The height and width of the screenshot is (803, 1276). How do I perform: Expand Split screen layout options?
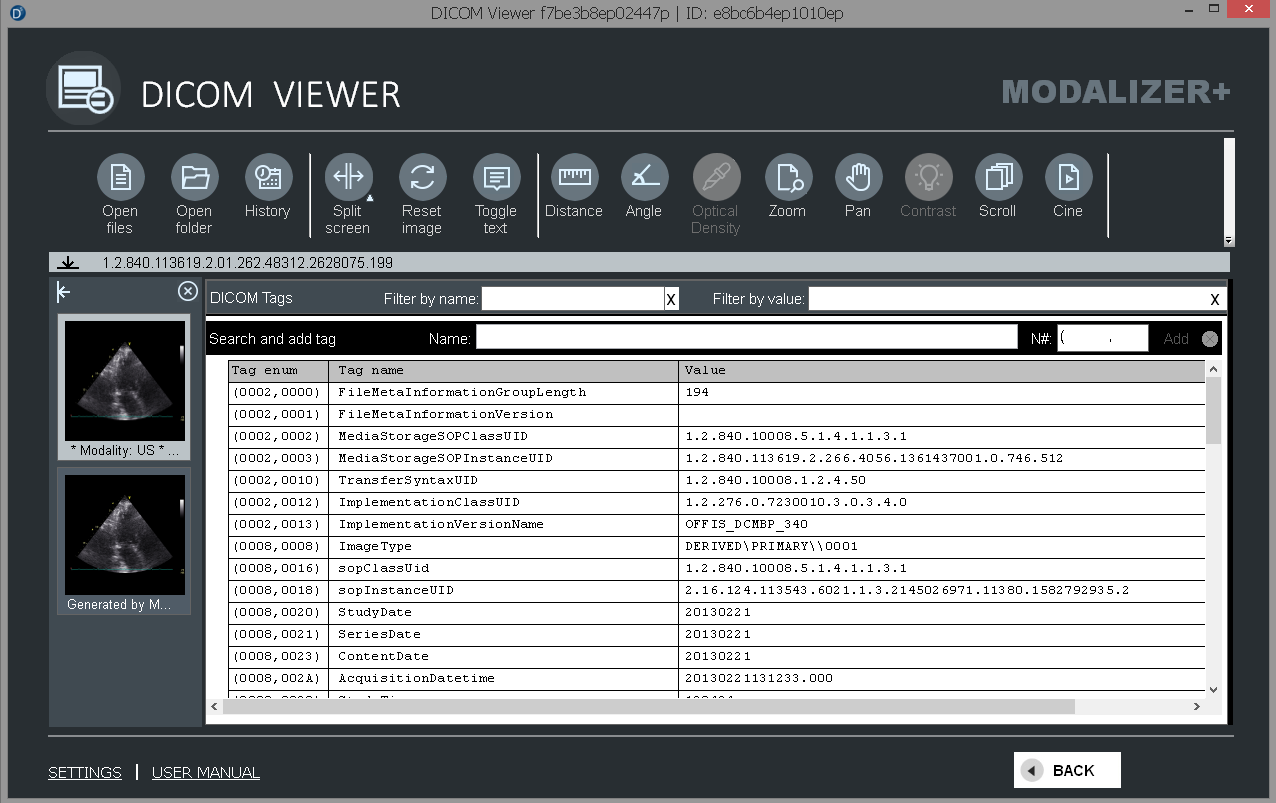[369, 198]
